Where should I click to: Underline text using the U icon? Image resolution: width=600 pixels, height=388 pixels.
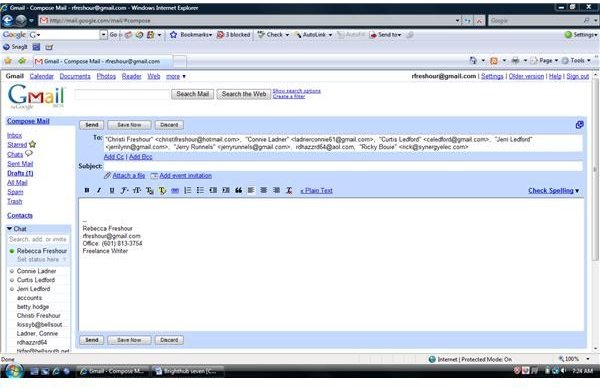[x=112, y=190]
